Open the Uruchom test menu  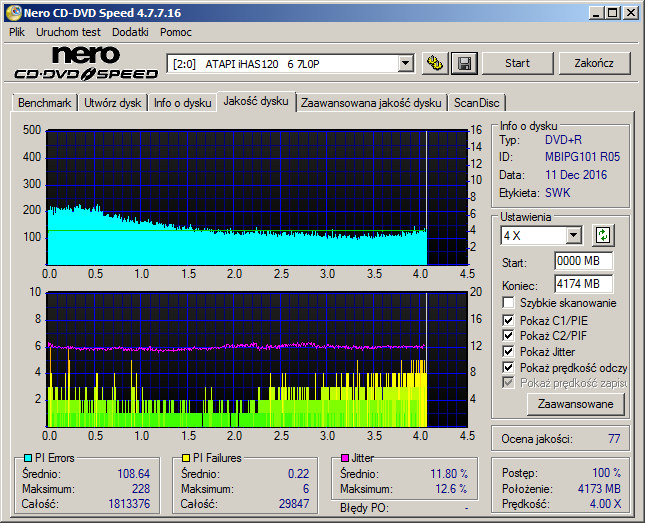pyautogui.click(x=68, y=32)
